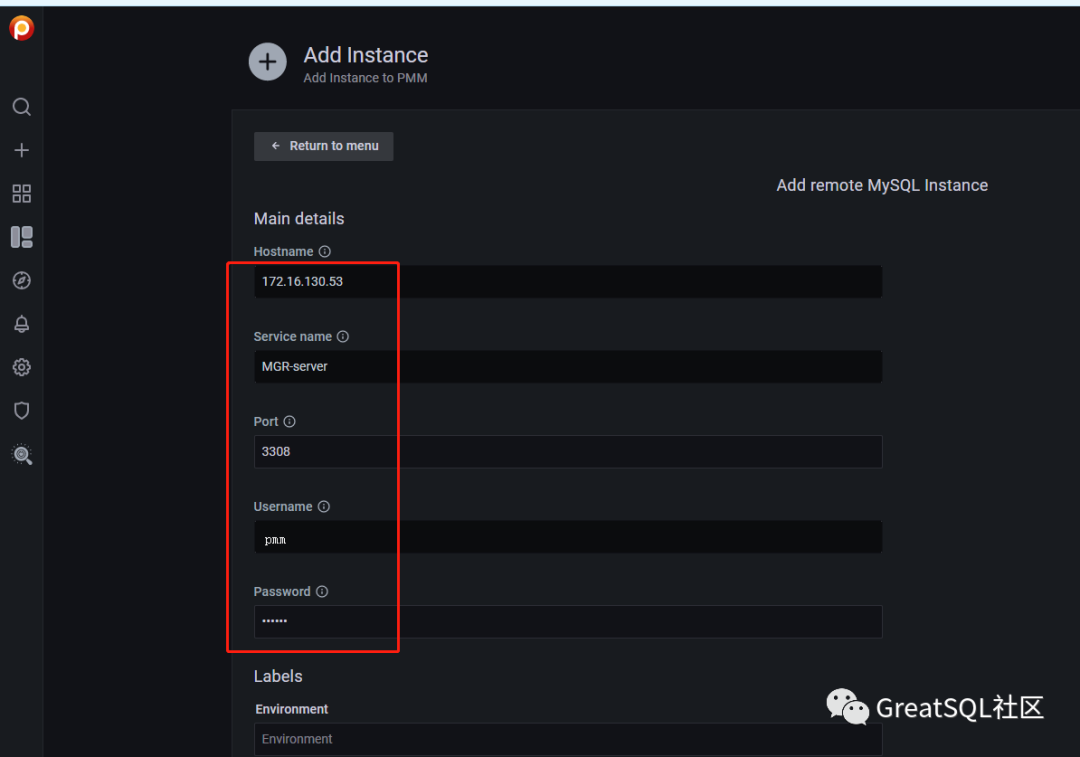Open the Configuration gear icon
This screenshot has height=757, width=1080.
[21, 367]
